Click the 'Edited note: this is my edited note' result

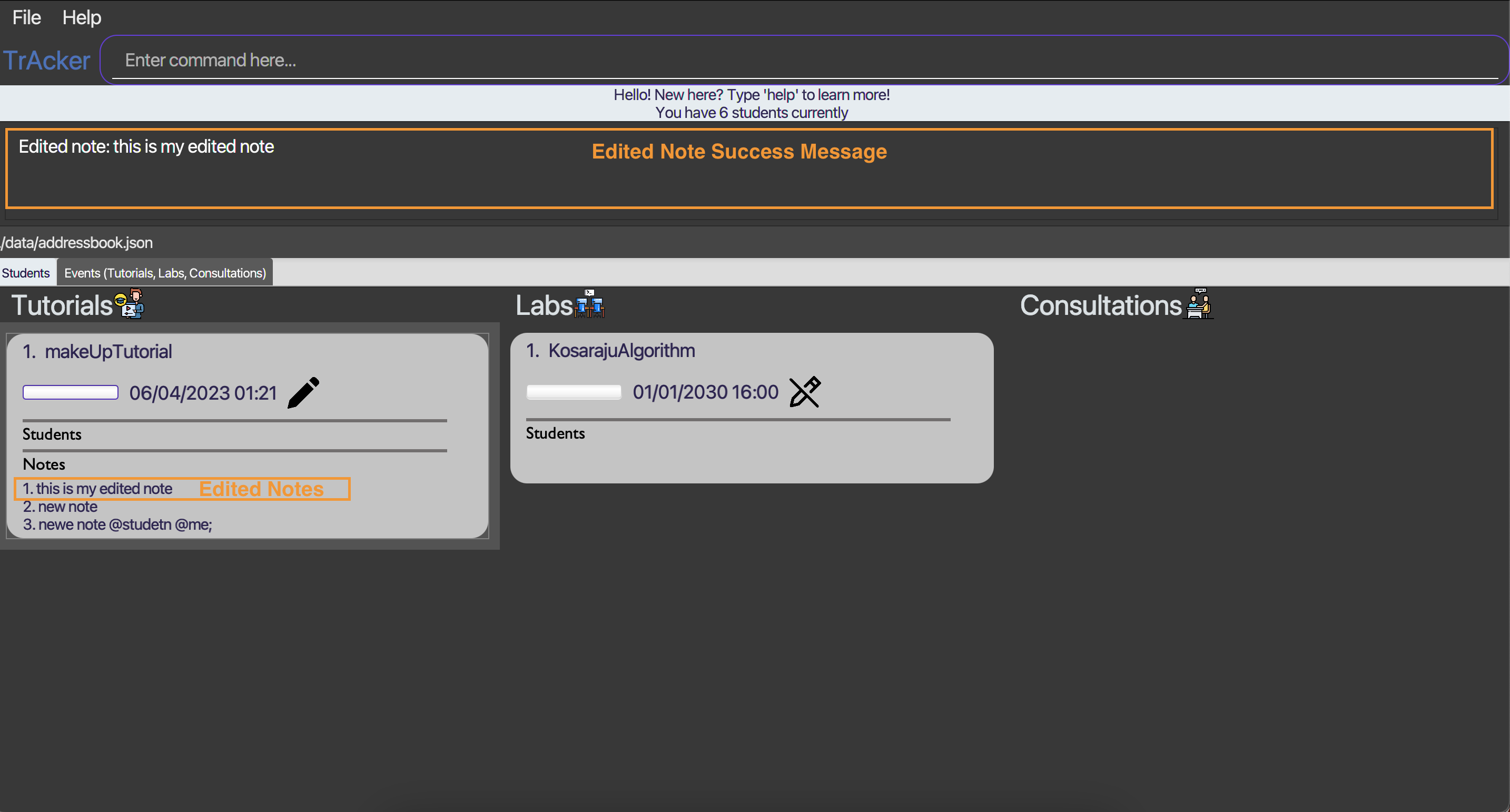pos(146,146)
